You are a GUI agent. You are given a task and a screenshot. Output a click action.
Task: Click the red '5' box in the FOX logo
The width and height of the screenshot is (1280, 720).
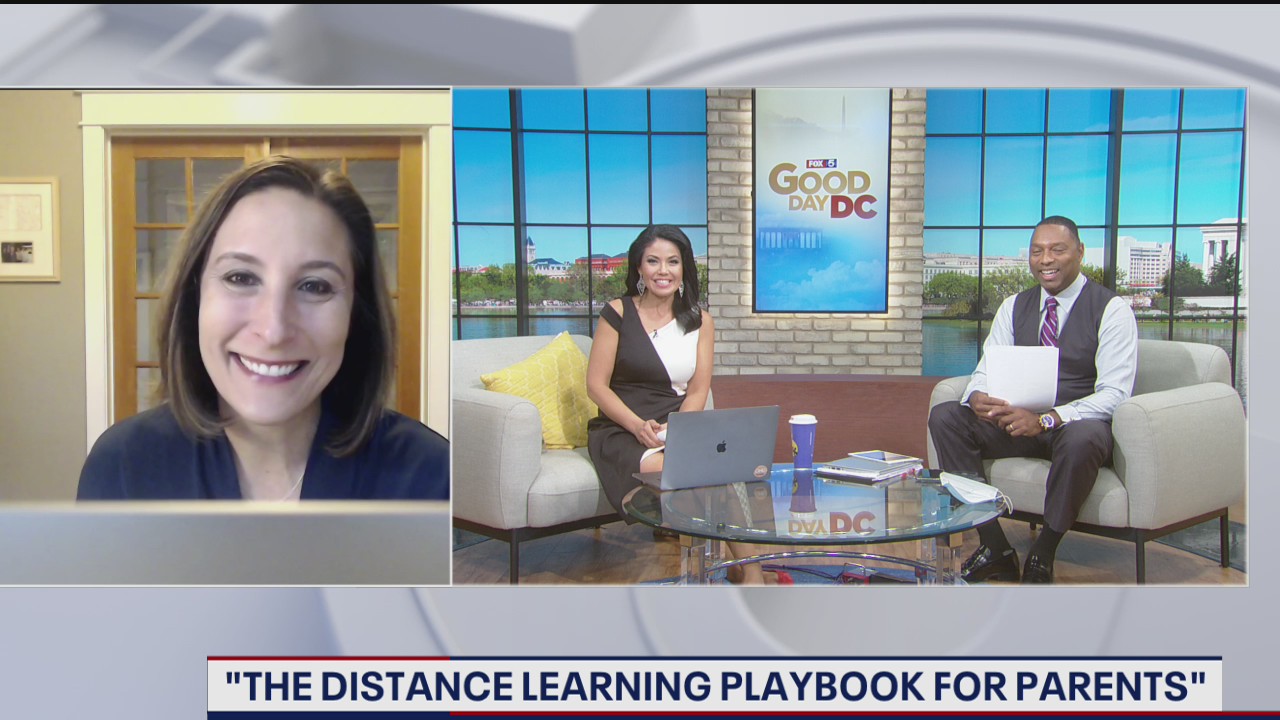click(x=833, y=163)
